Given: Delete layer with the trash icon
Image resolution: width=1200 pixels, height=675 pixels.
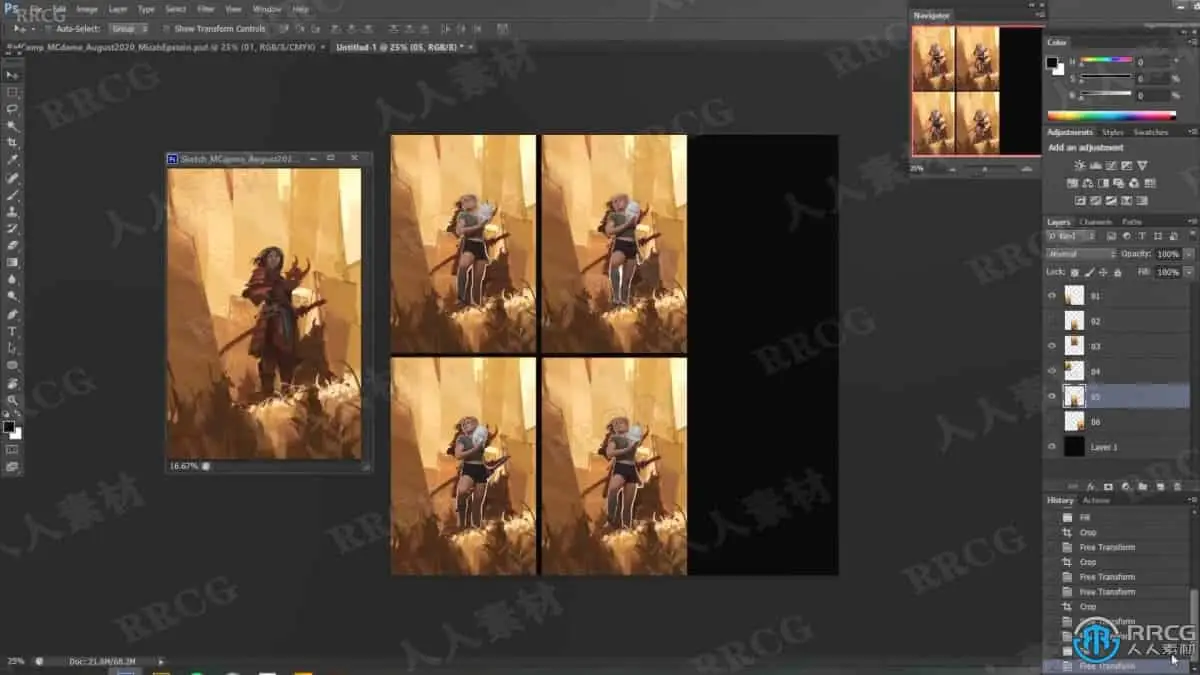Looking at the screenshot, I should point(1177,486).
